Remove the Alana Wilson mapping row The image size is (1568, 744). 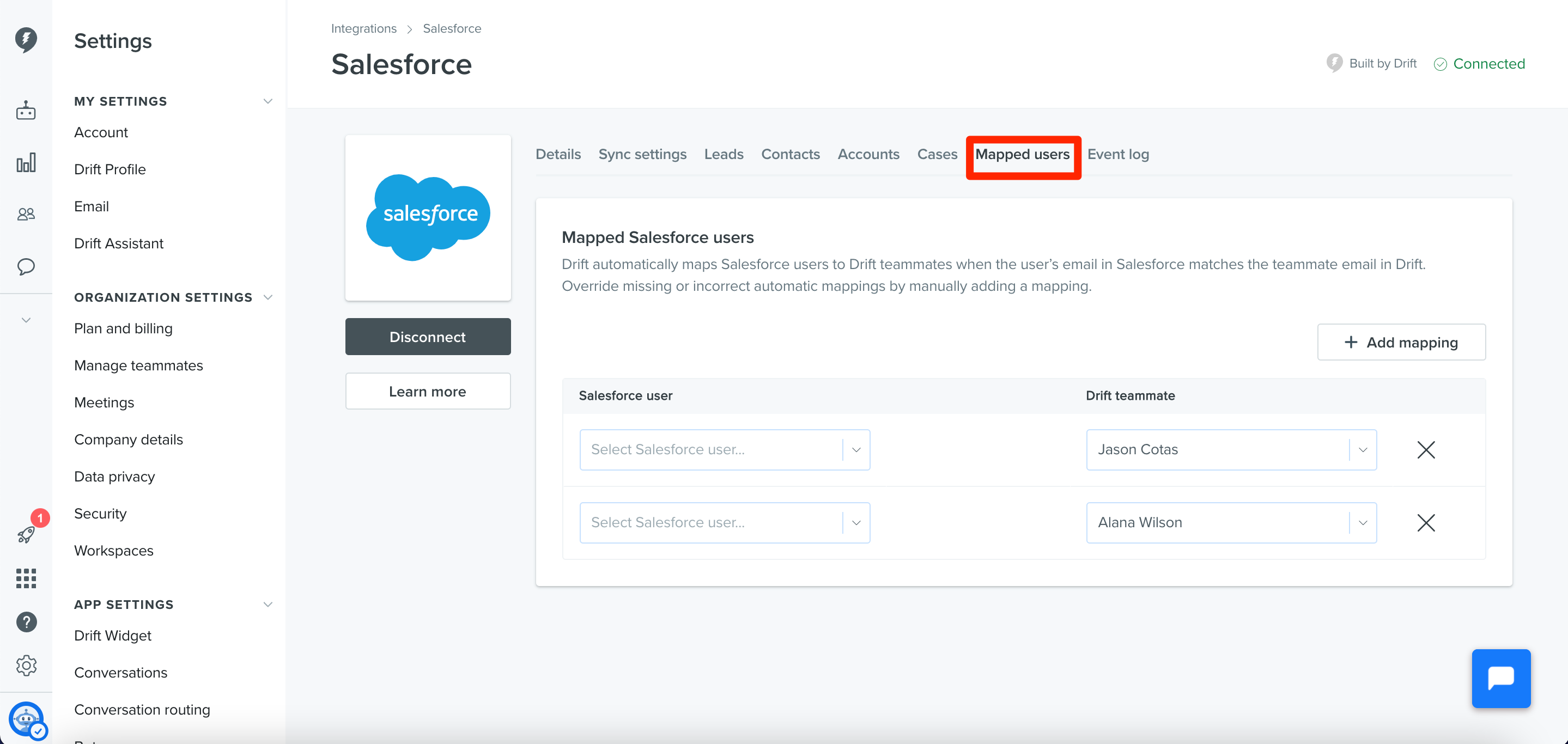[x=1426, y=522]
